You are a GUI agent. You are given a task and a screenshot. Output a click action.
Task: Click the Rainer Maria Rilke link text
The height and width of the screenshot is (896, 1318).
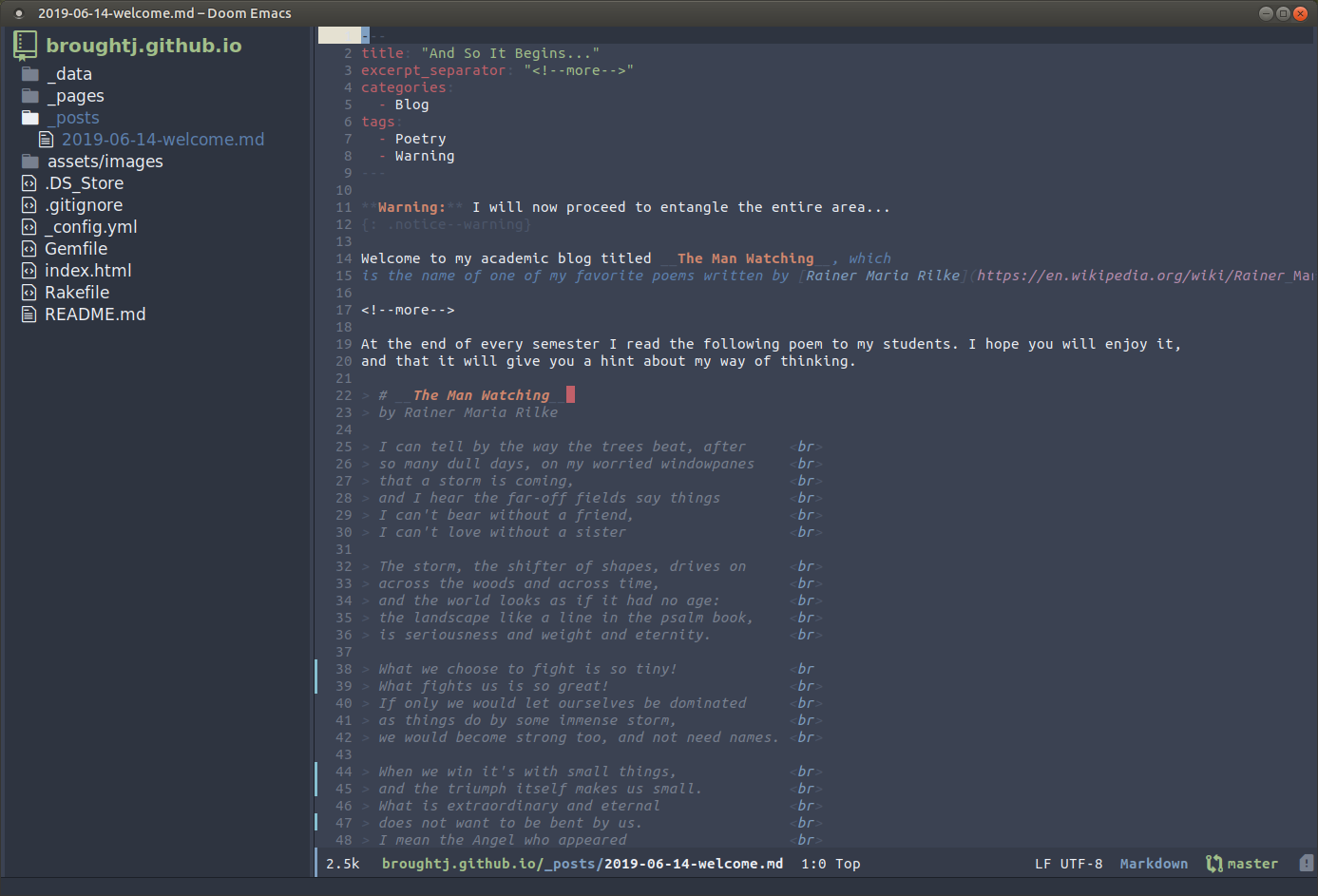883,276
